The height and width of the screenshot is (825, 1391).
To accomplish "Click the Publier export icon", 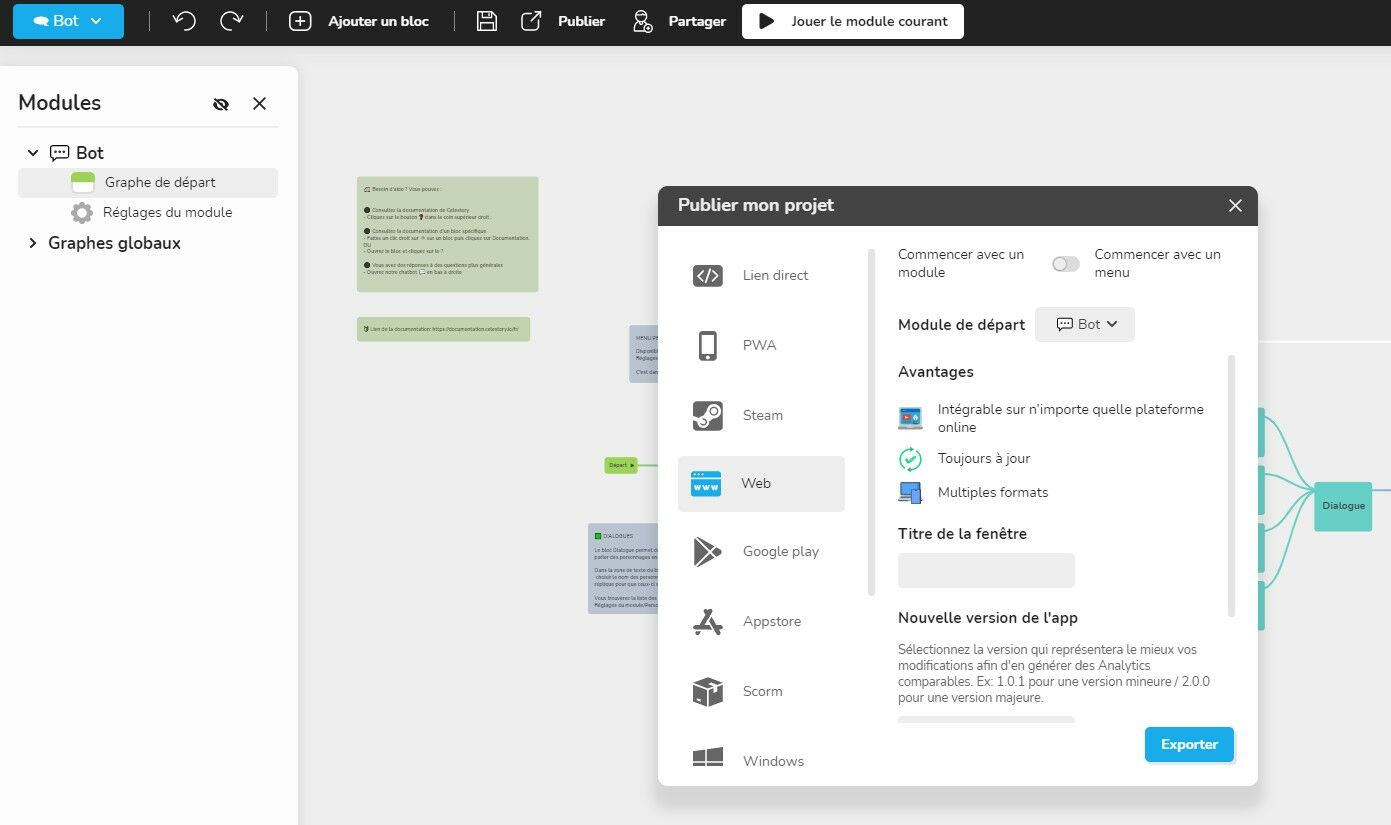I will click(x=531, y=21).
